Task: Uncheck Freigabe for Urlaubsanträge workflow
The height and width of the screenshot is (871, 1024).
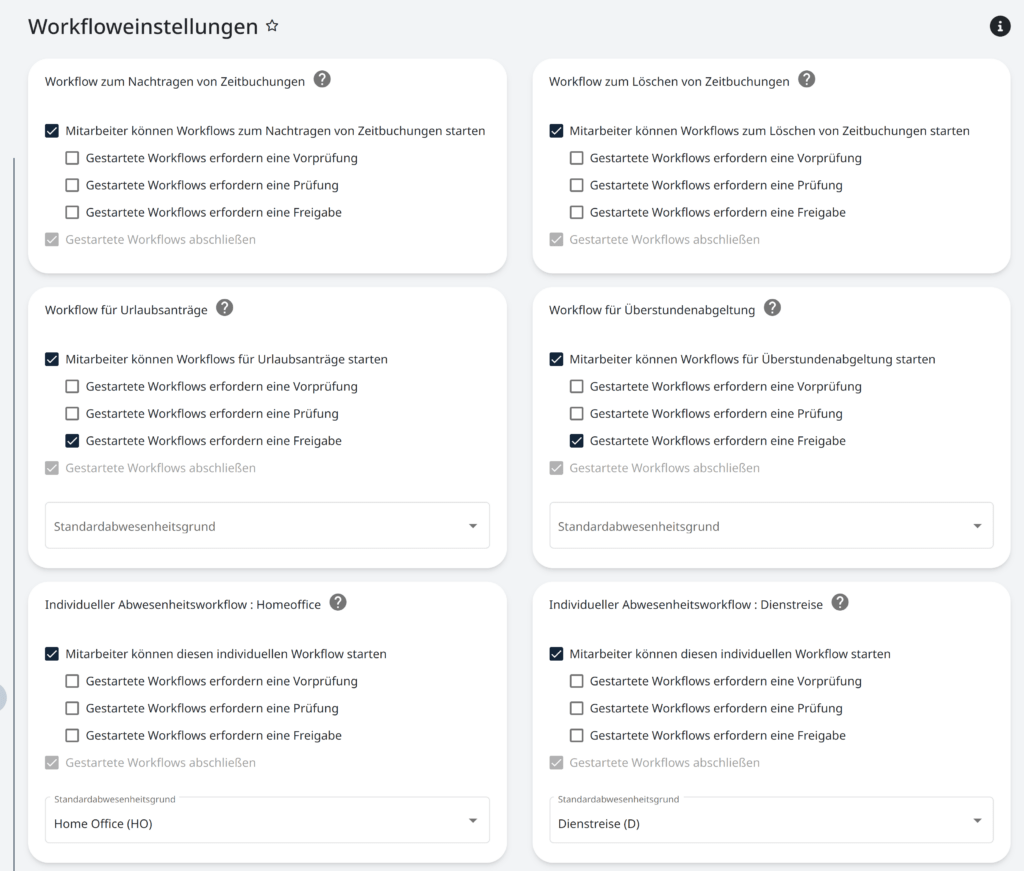Action: pos(71,440)
